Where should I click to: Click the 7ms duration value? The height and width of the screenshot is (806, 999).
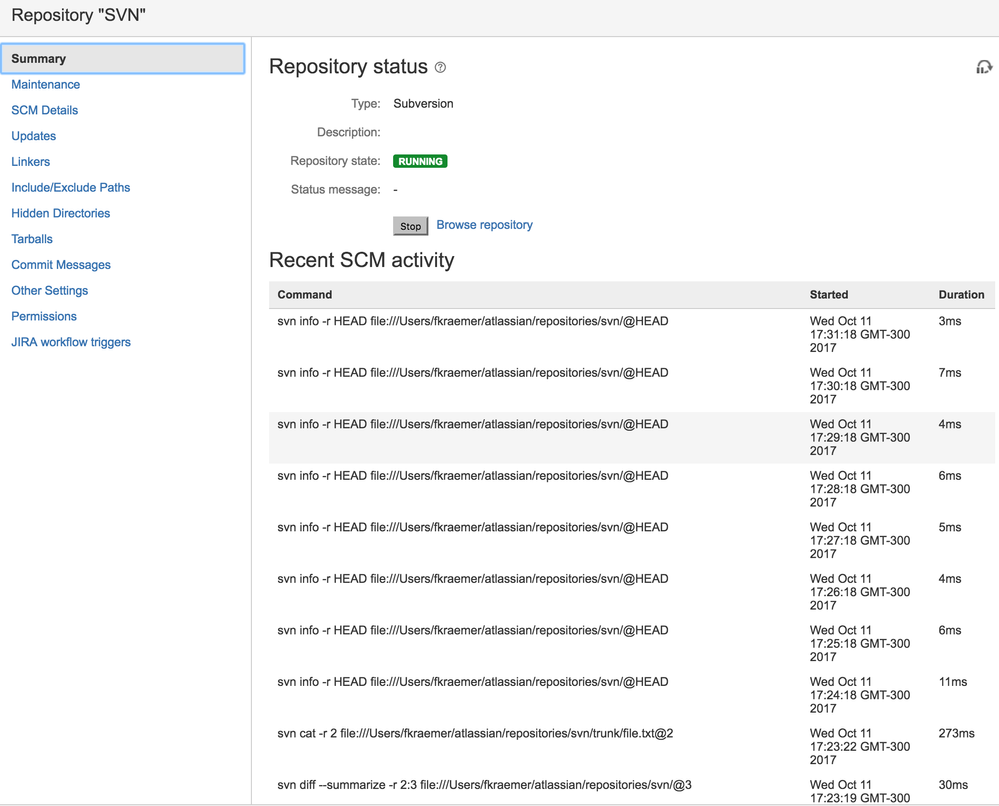[x=949, y=373]
